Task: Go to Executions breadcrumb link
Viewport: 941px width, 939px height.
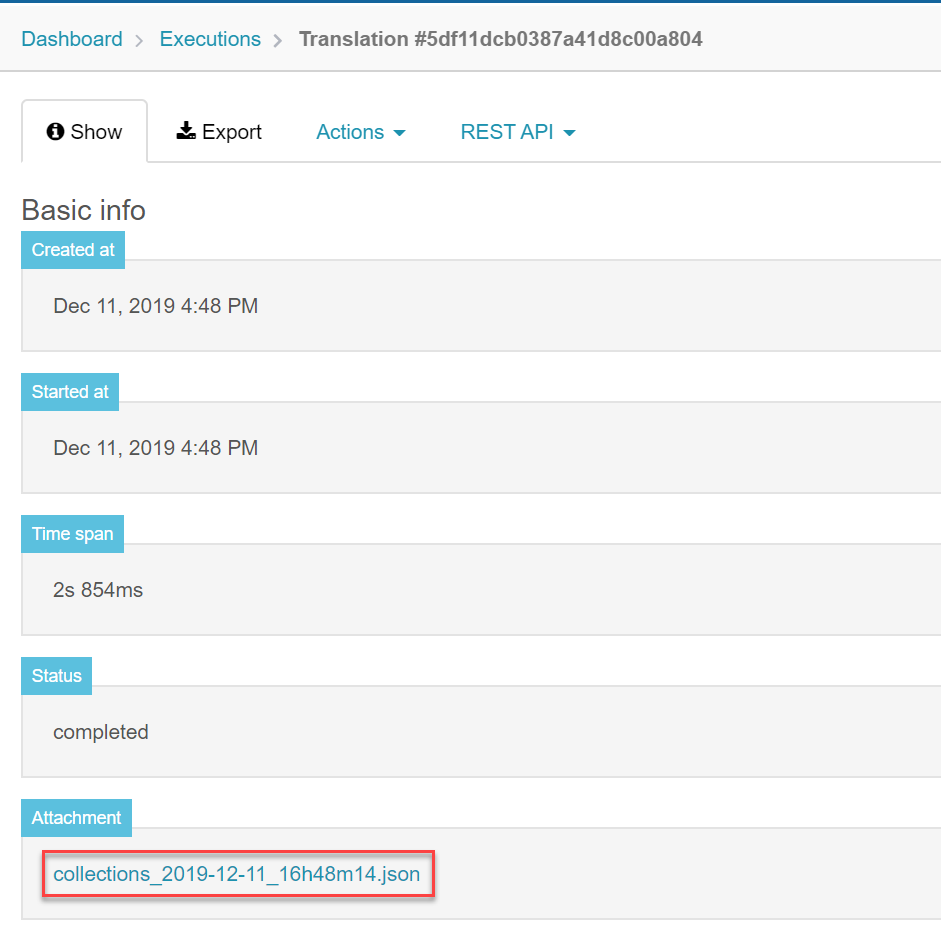Action: (210, 39)
